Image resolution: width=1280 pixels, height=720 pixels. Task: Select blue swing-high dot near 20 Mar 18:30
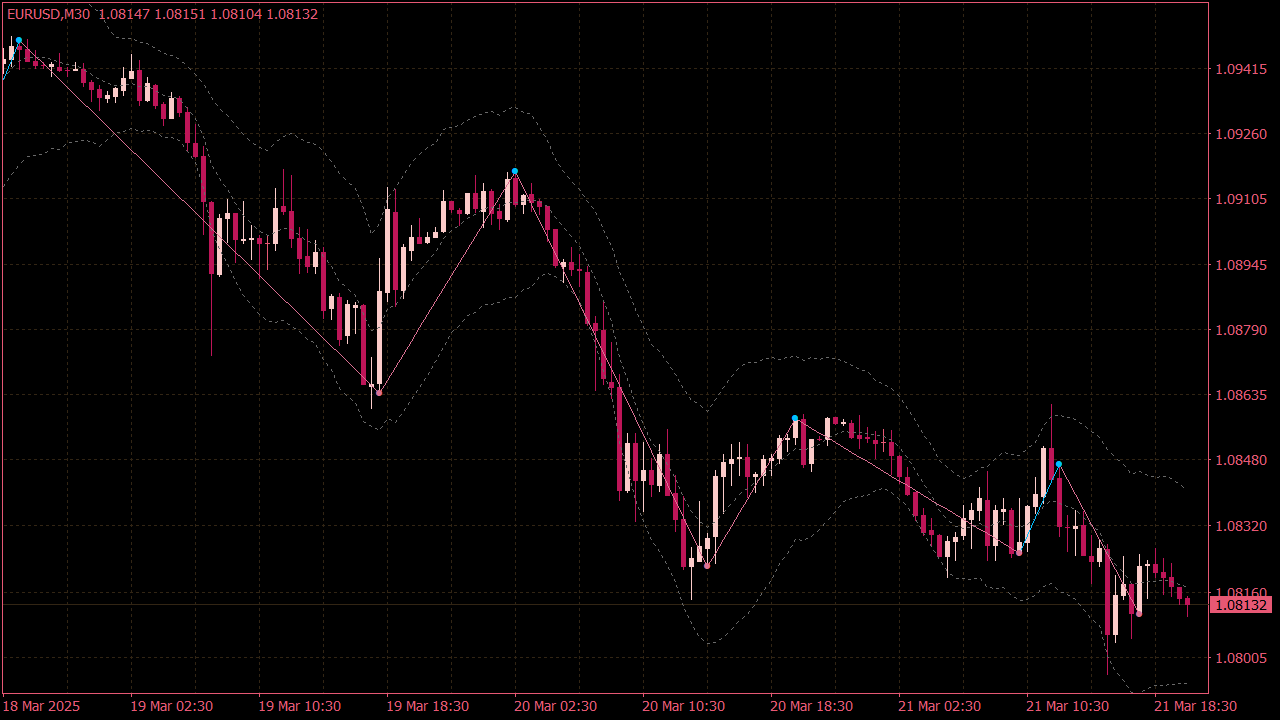point(795,418)
